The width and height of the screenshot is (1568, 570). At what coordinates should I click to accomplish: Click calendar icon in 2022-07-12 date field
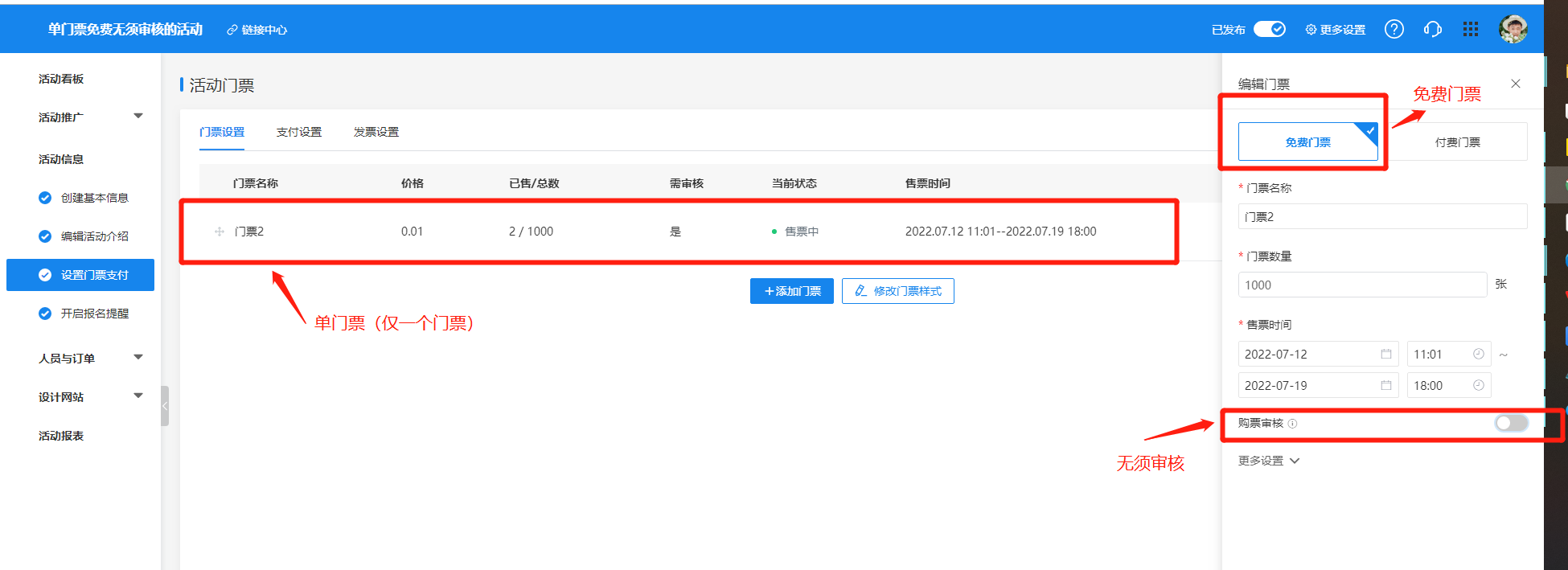point(1385,355)
